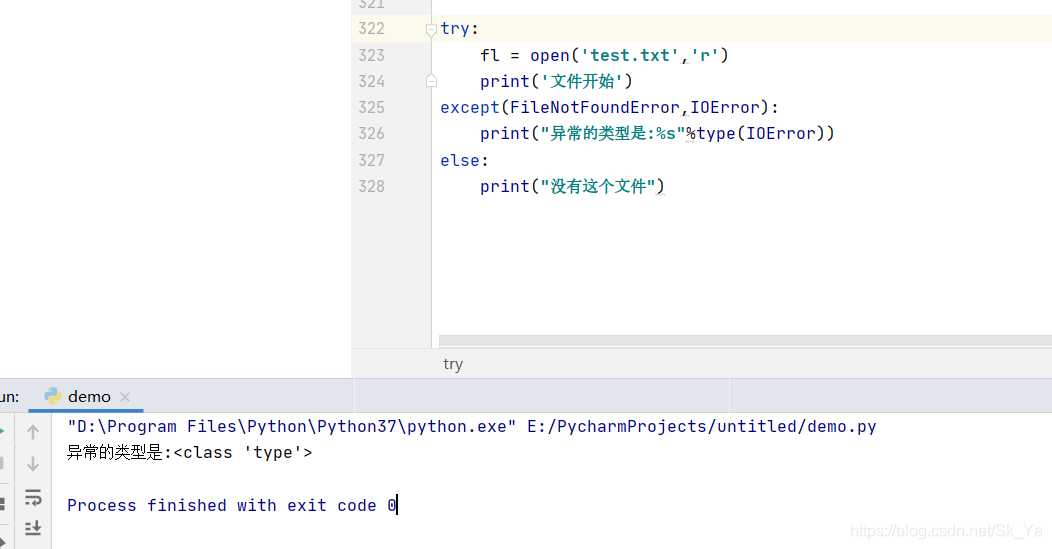The height and width of the screenshot is (549, 1052).
Task: Click print('文件开始') statement
Action: [556, 81]
